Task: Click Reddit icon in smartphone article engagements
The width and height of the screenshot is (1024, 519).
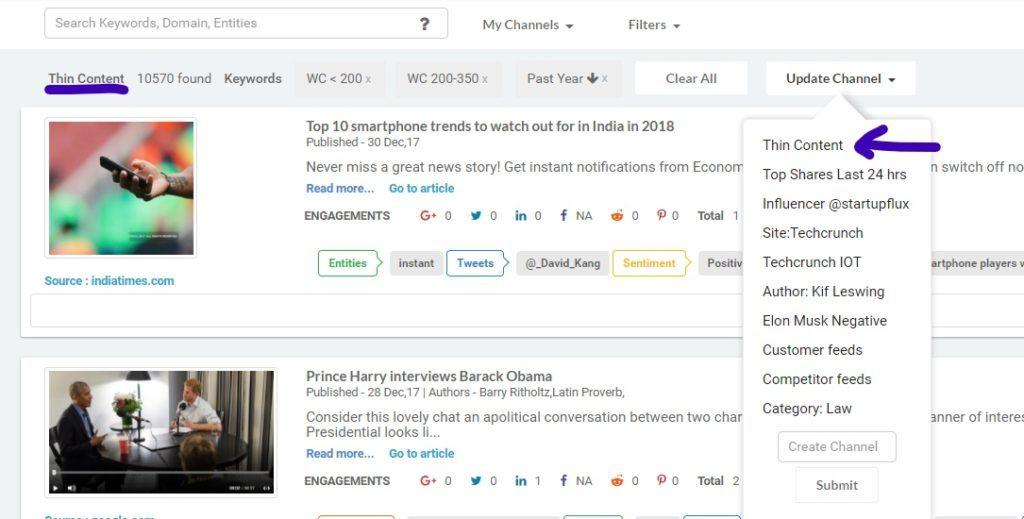Action: (x=616, y=215)
